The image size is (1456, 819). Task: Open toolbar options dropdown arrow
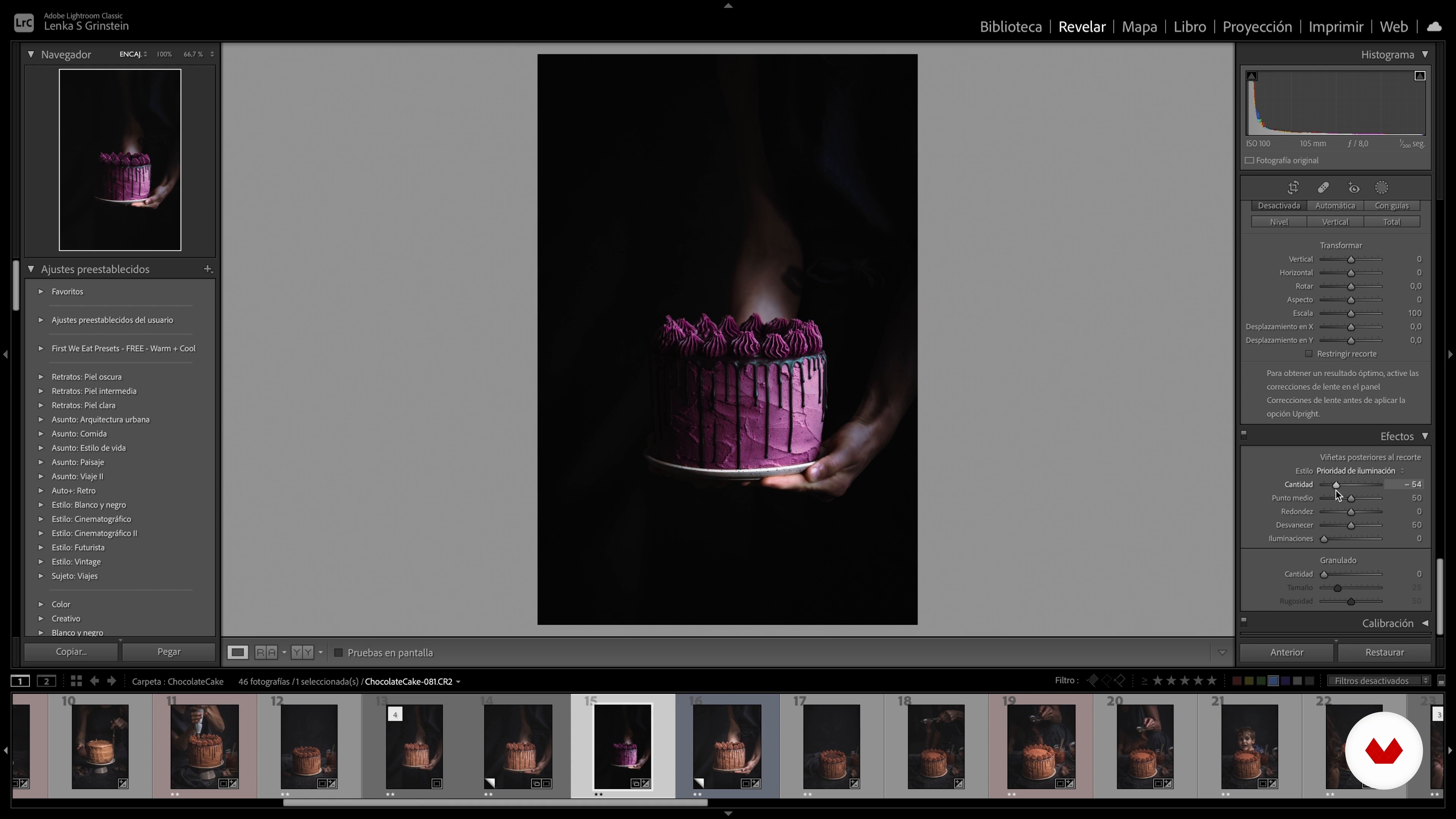pos(1222,653)
